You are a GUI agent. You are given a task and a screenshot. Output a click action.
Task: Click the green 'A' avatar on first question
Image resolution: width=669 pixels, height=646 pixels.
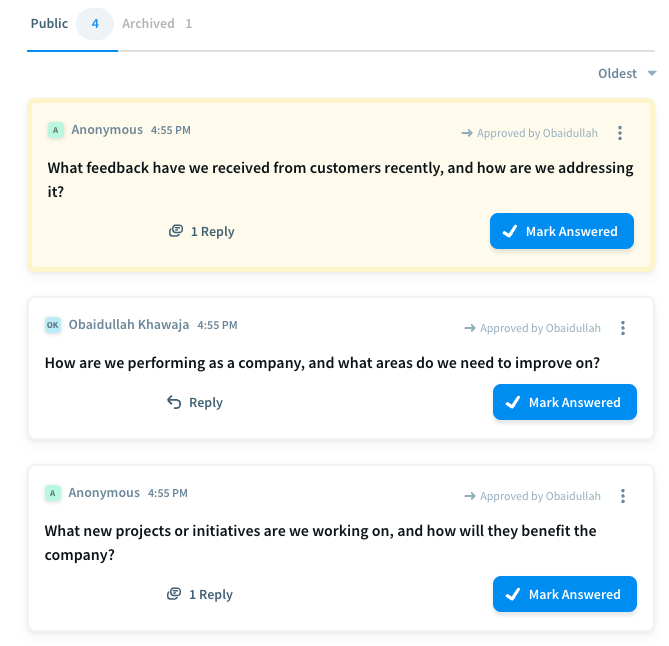click(56, 130)
